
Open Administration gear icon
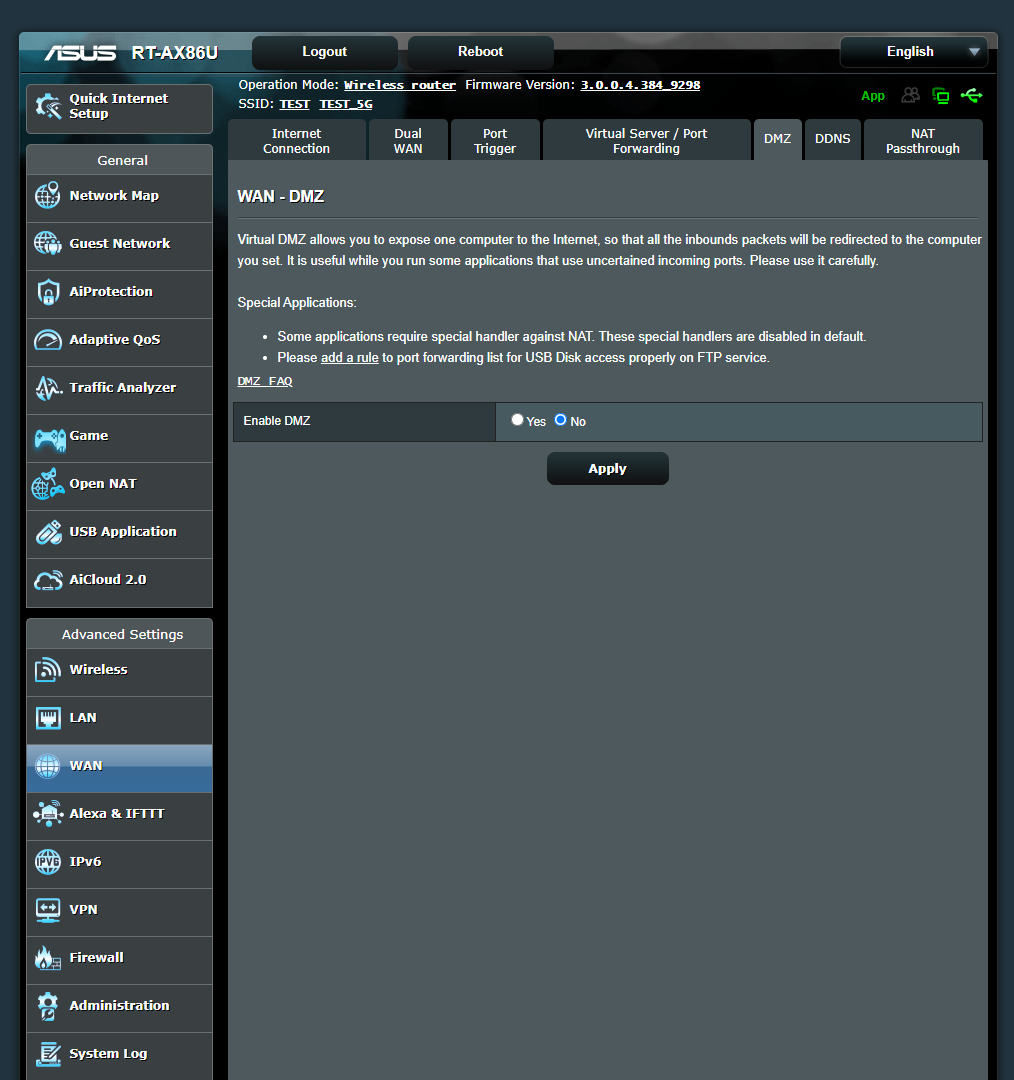(48, 1006)
